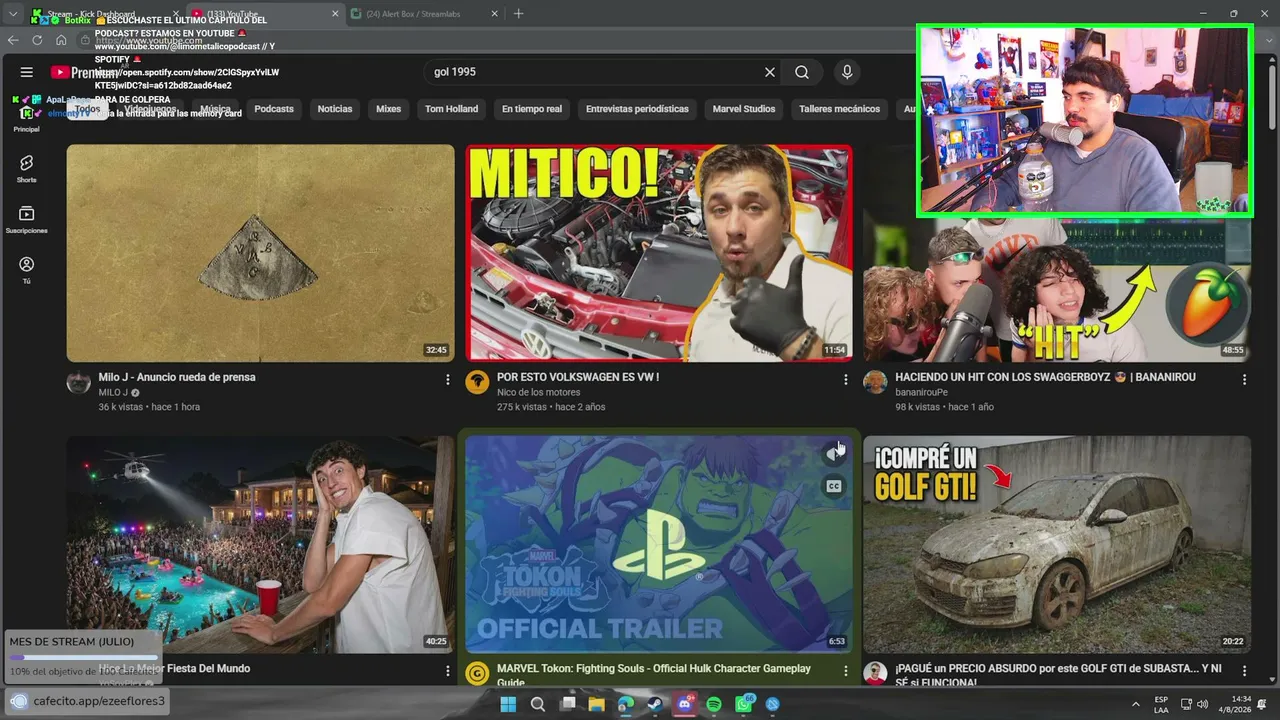Open Discord from the taskbar
The width and height of the screenshot is (1280, 720).
click(685, 704)
